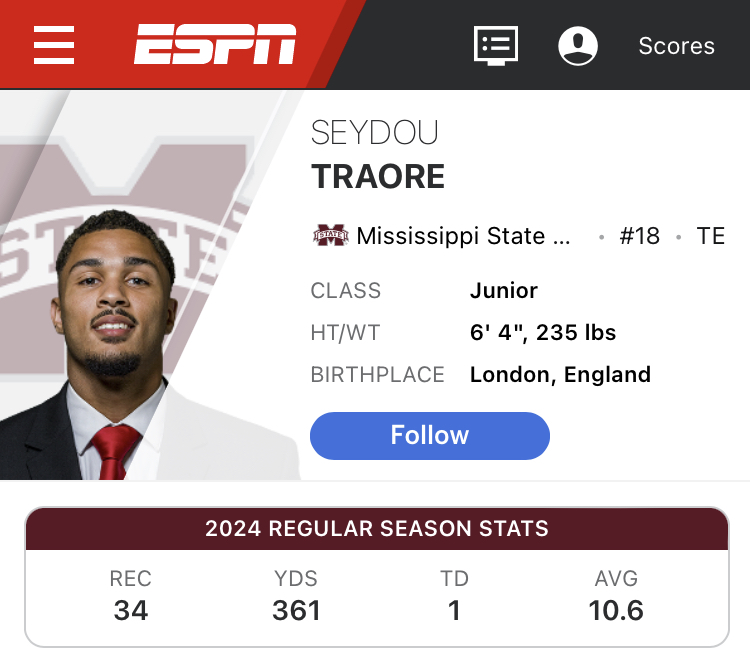750x667 pixels.
Task: Click the TD stat value 1
Action: click(454, 611)
